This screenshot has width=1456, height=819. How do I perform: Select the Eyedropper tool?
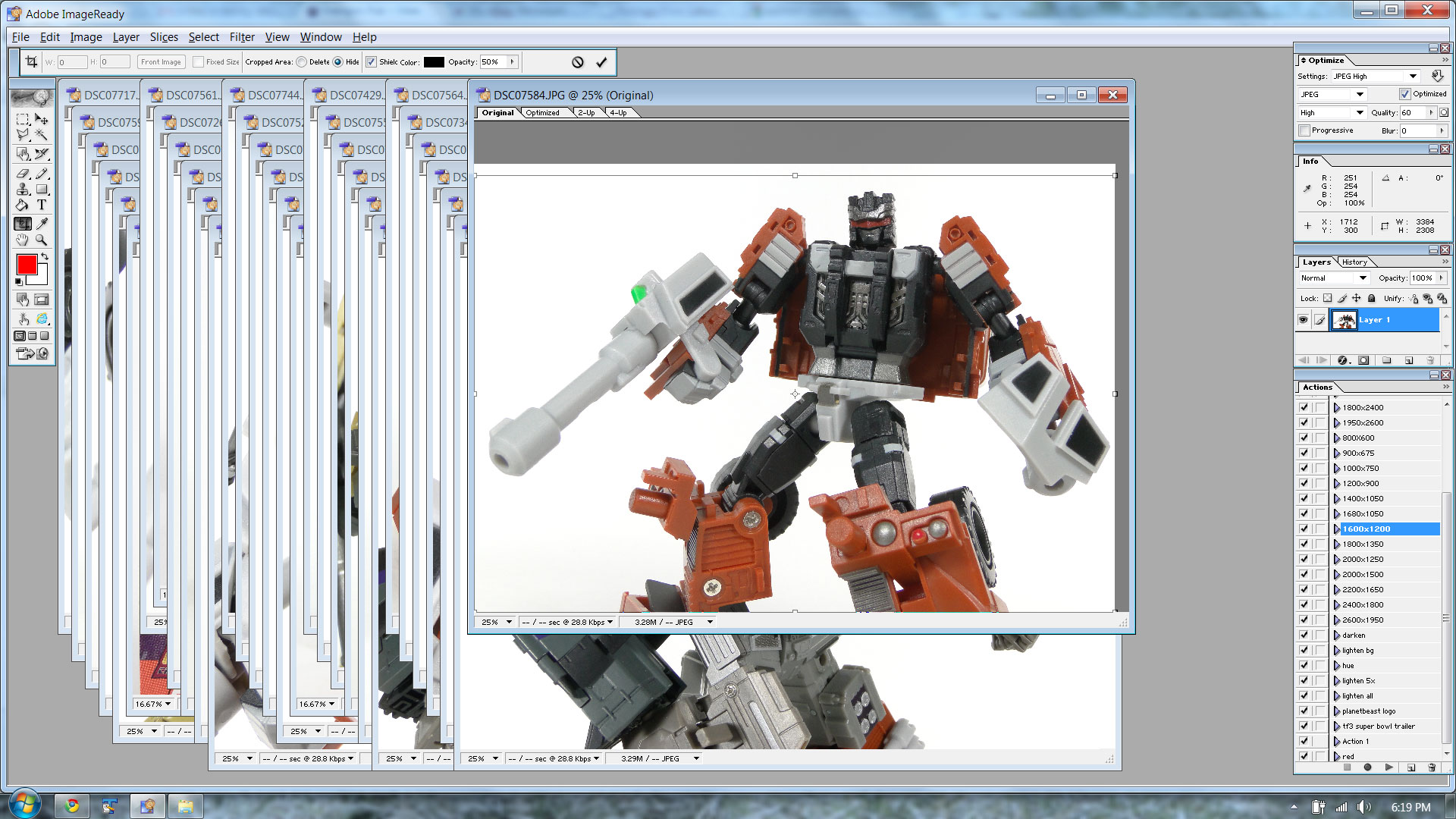[42, 224]
